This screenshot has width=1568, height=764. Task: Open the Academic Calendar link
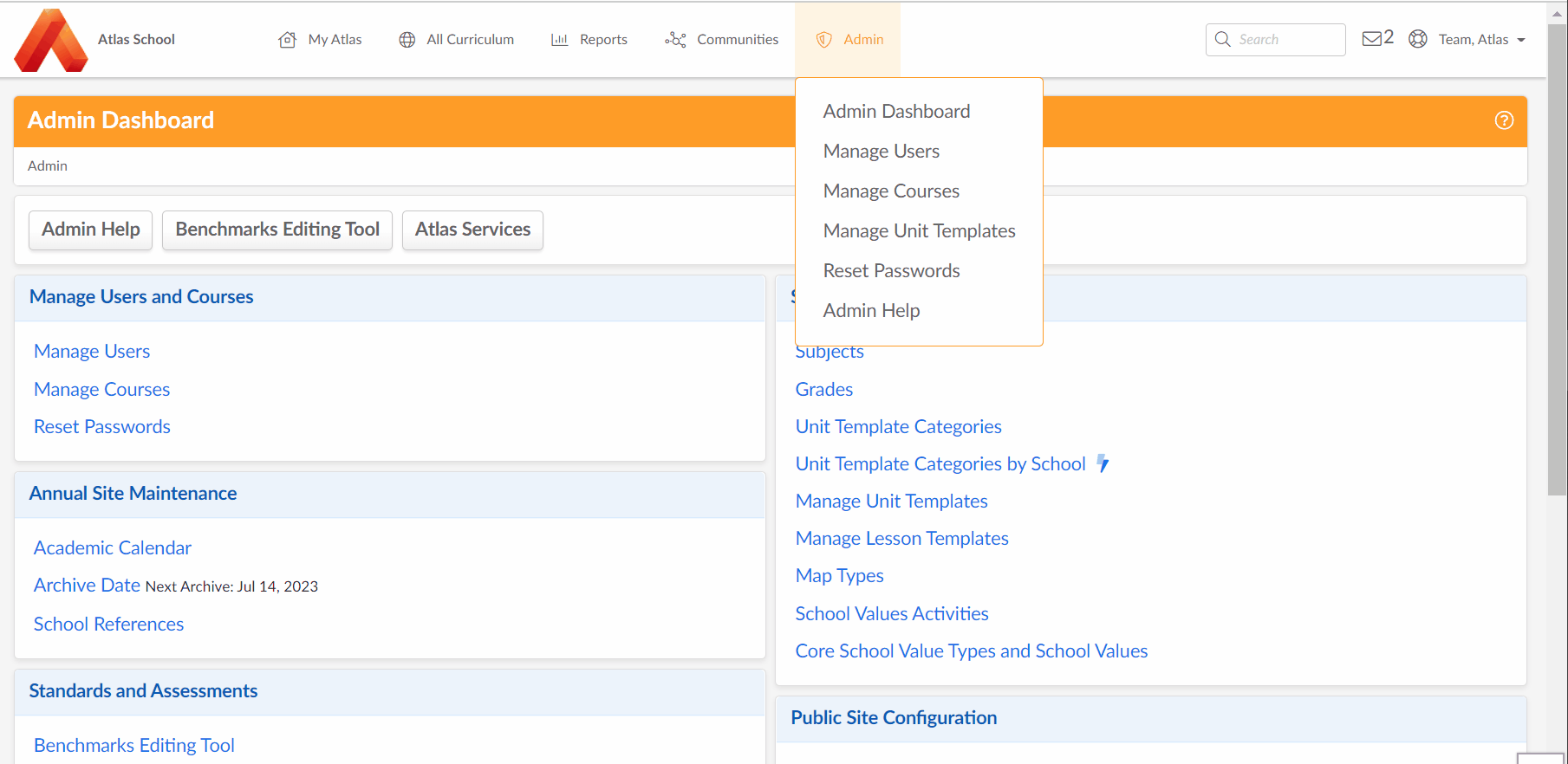coord(113,548)
